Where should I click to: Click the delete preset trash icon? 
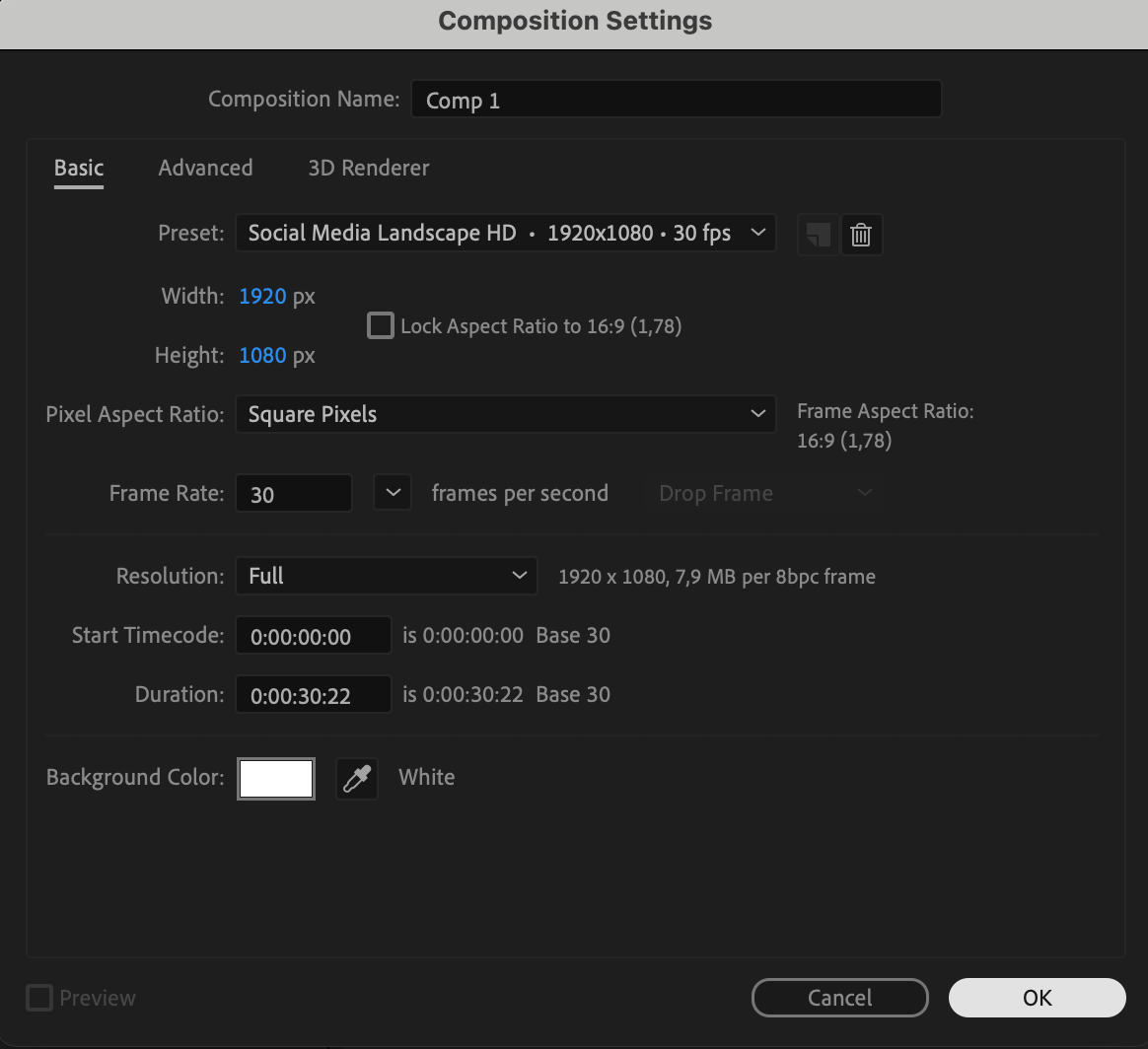click(861, 235)
